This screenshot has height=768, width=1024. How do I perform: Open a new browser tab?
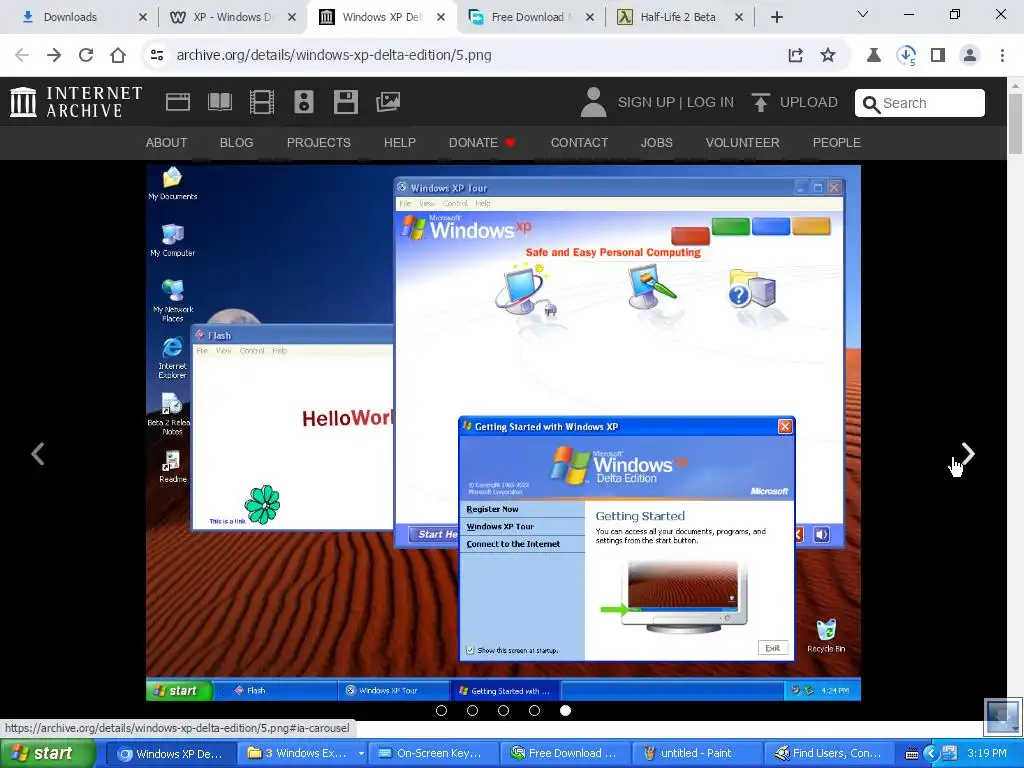click(776, 17)
